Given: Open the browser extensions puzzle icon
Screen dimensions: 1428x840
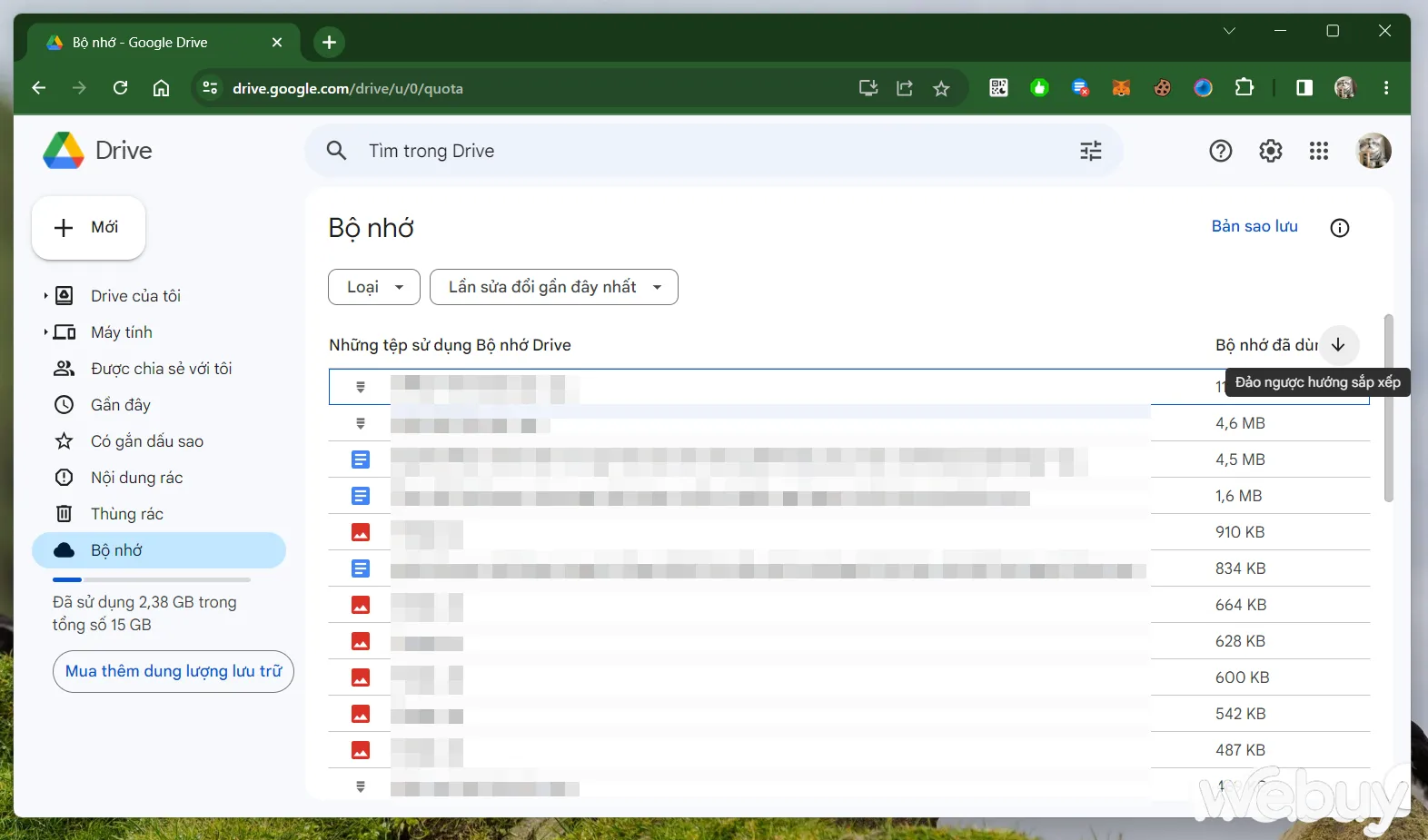Looking at the screenshot, I should click(1244, 88).
